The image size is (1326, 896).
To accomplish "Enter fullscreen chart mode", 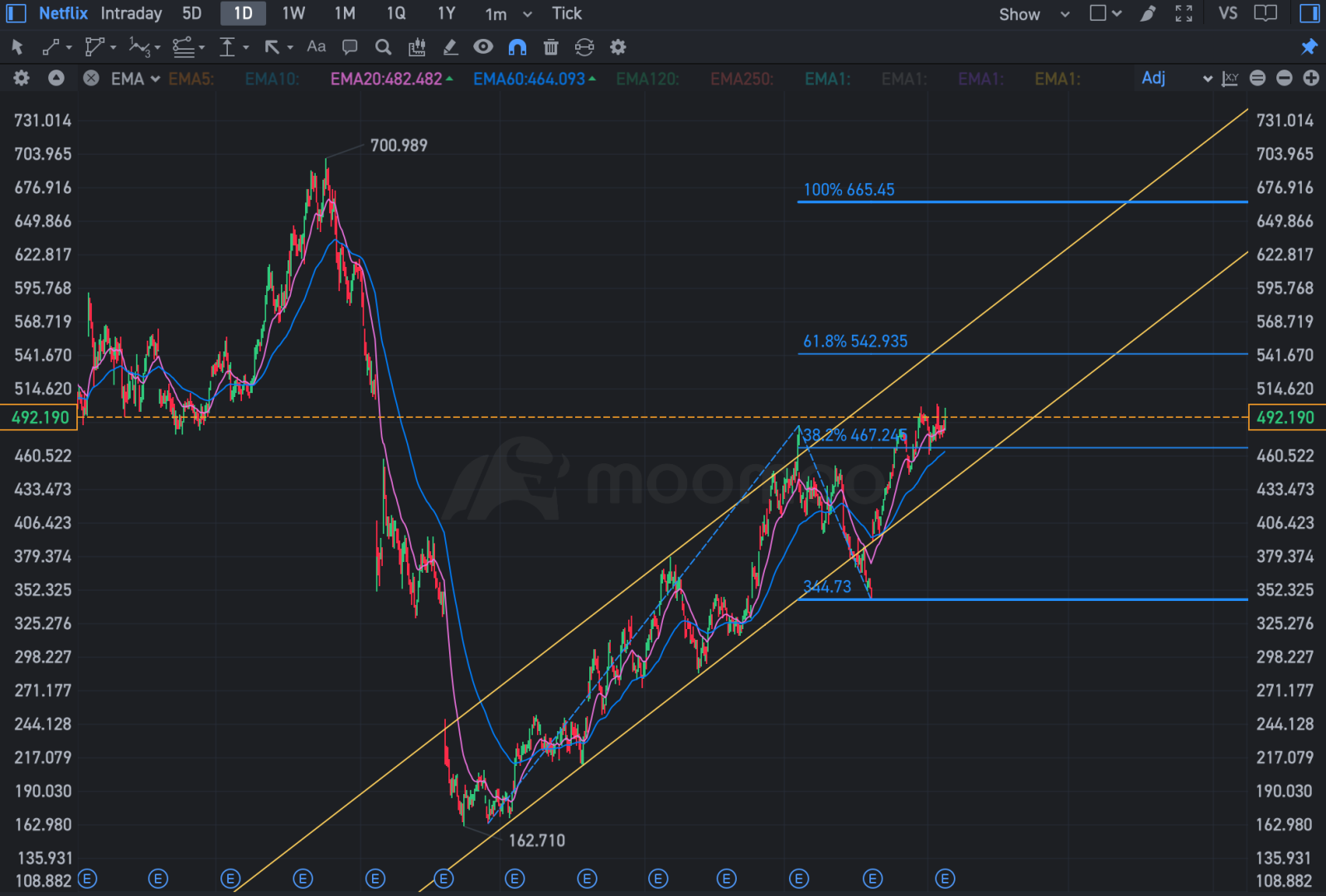I will 1184,13.
